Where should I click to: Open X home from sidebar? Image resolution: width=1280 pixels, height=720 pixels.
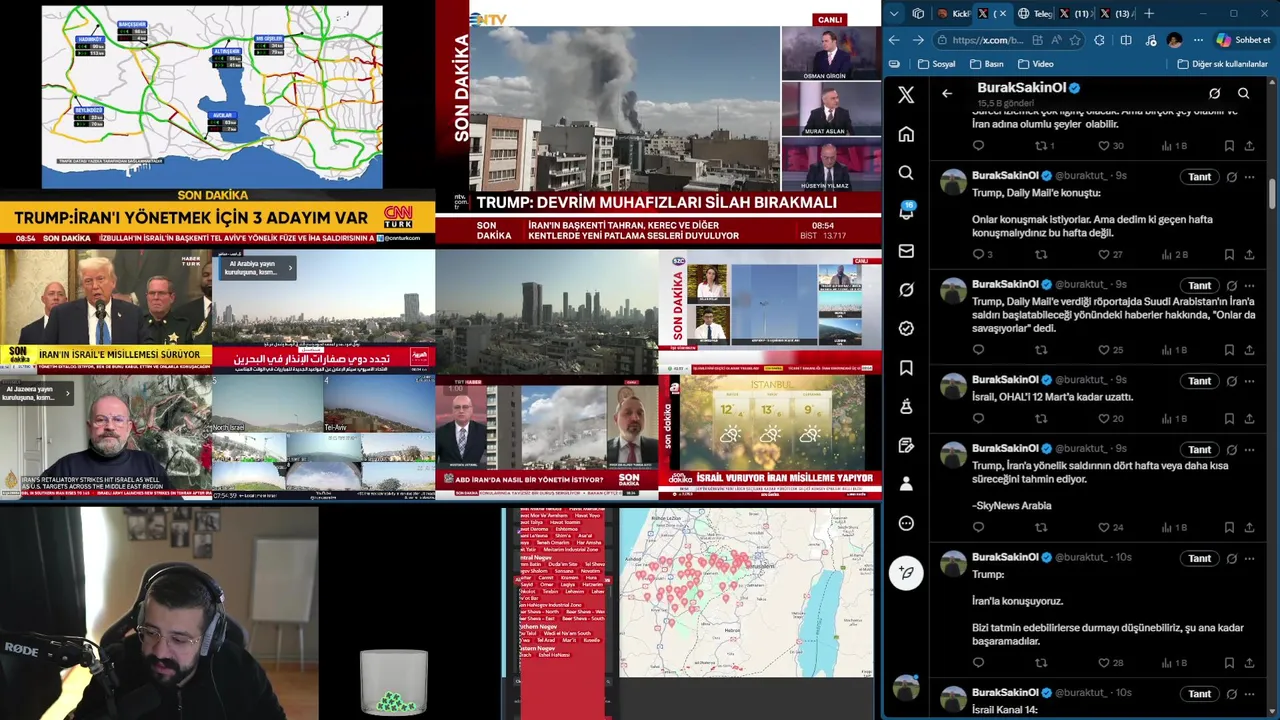coord(906,134)
